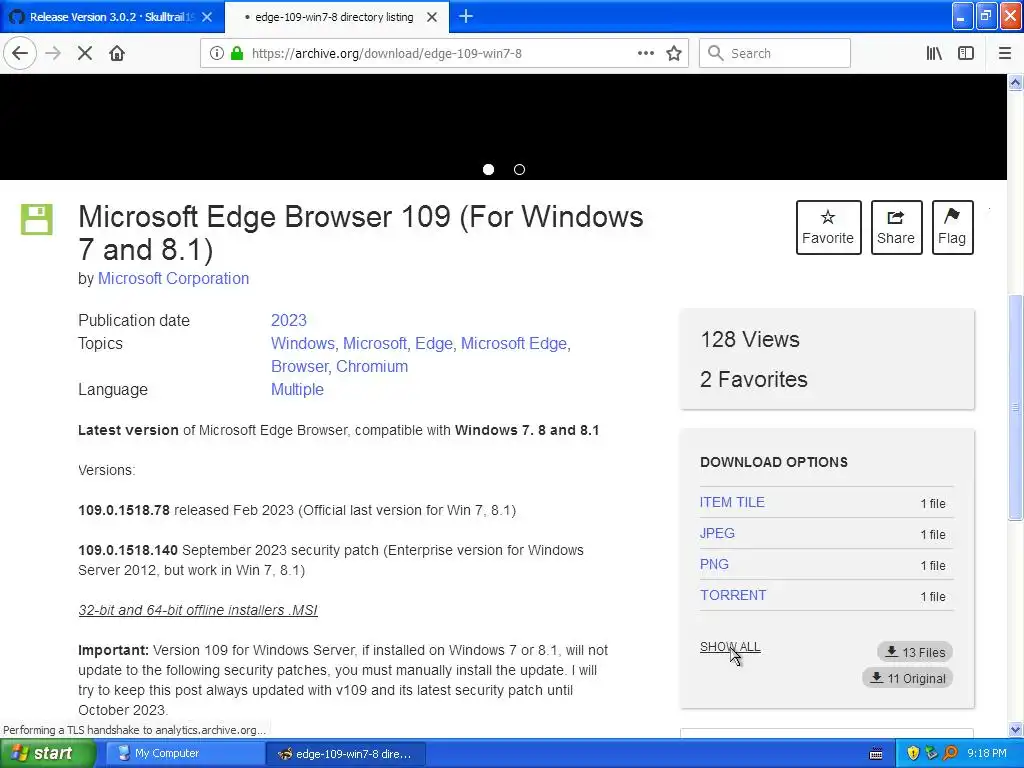The height and width of the screenshot is (768, 1024).
Task: Click the page scroll down arrow
Action: tap(1016, 729)
